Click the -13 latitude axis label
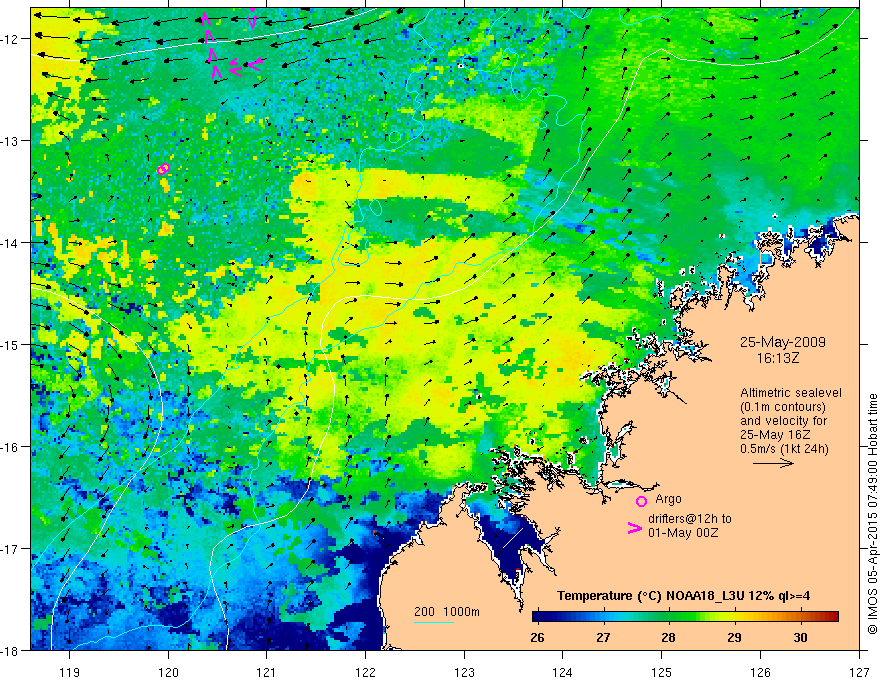 (10, 141)
